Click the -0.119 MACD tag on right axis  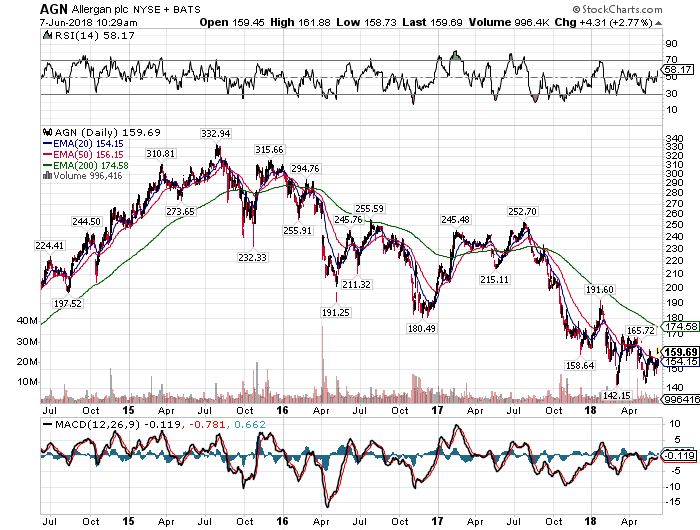[x=679, y=455]
